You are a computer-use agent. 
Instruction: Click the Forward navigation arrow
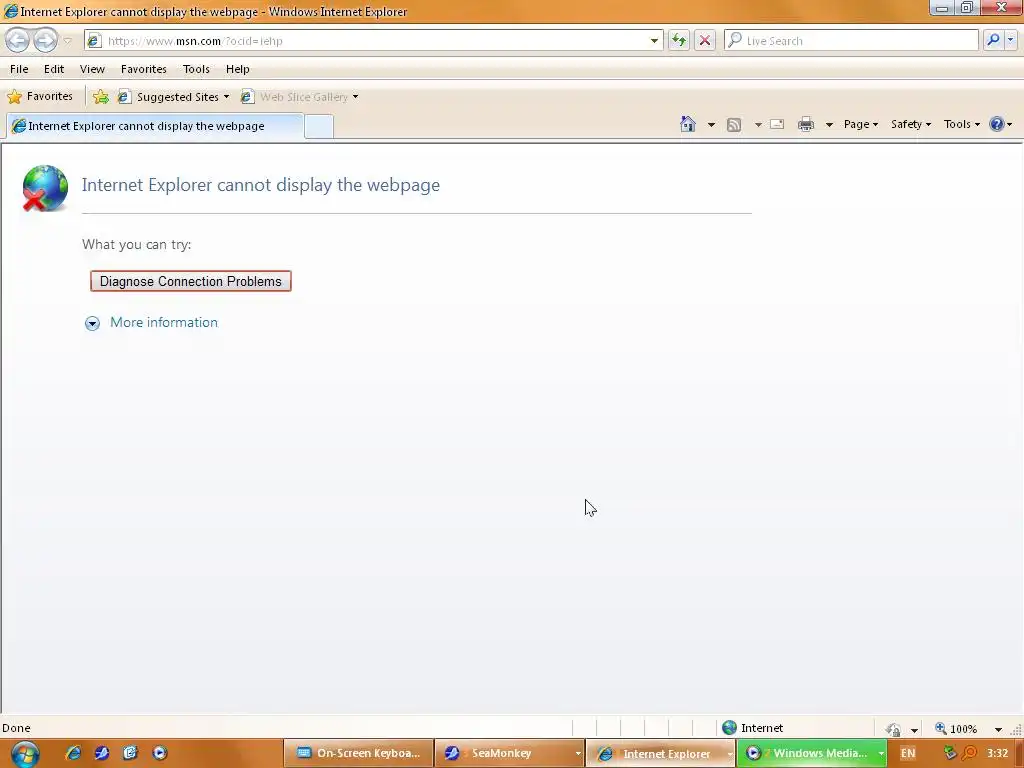(45, 40)
